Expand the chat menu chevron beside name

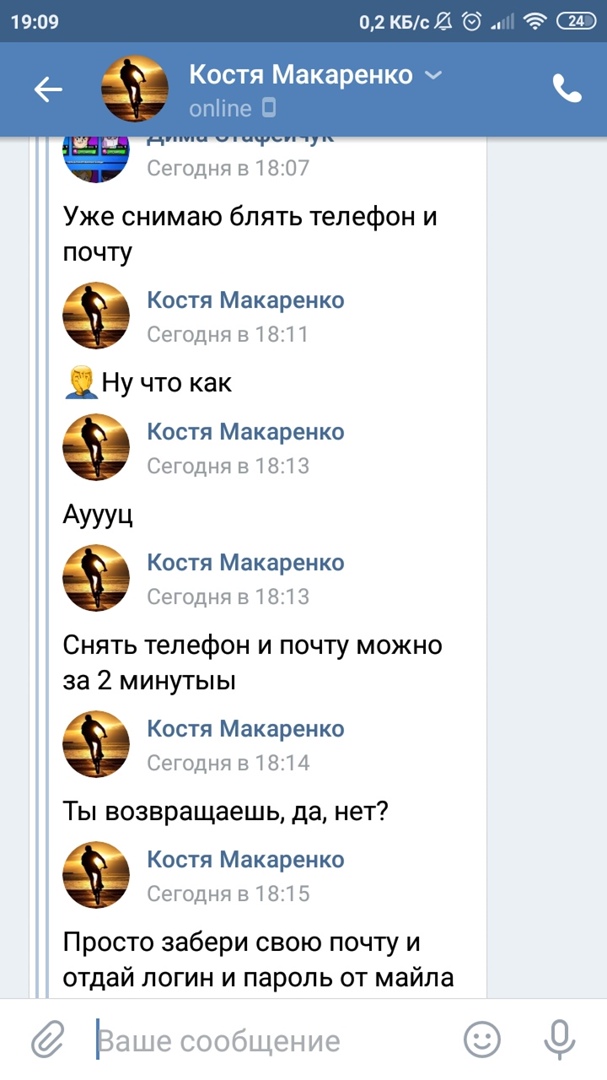click(433, 76)
